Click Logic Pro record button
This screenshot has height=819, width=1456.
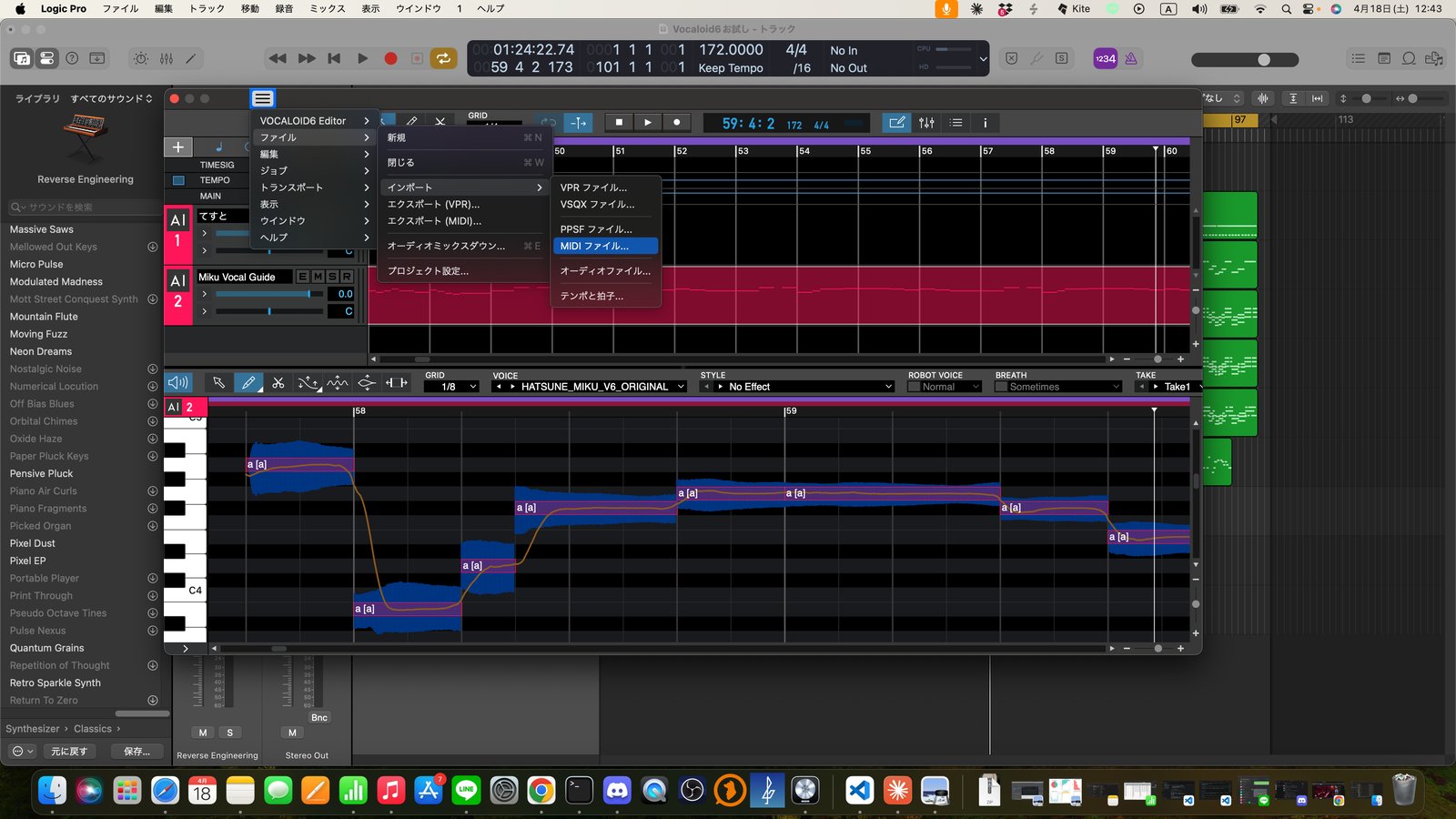point(390,58)
